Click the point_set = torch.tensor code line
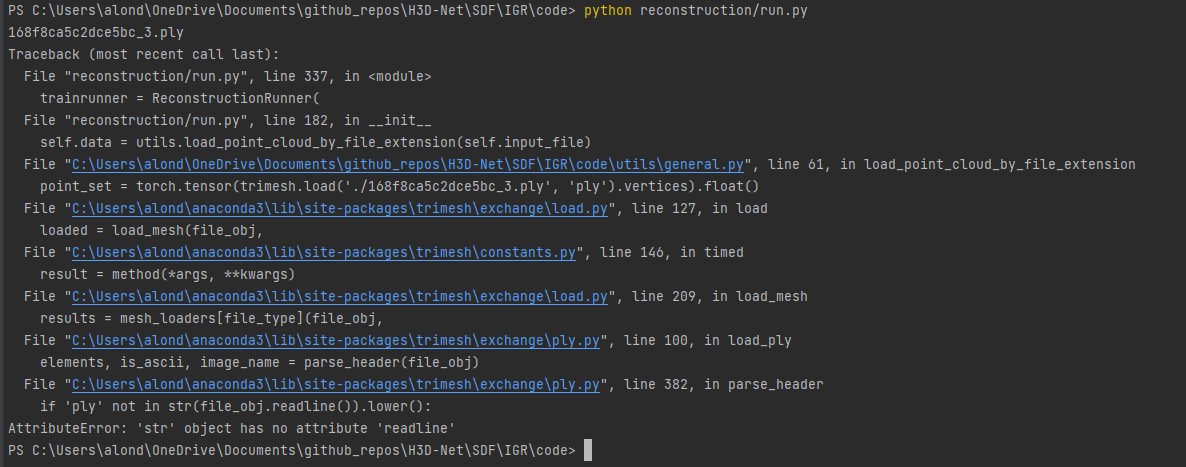The image size is (1186, 467). tap(399, 186)
